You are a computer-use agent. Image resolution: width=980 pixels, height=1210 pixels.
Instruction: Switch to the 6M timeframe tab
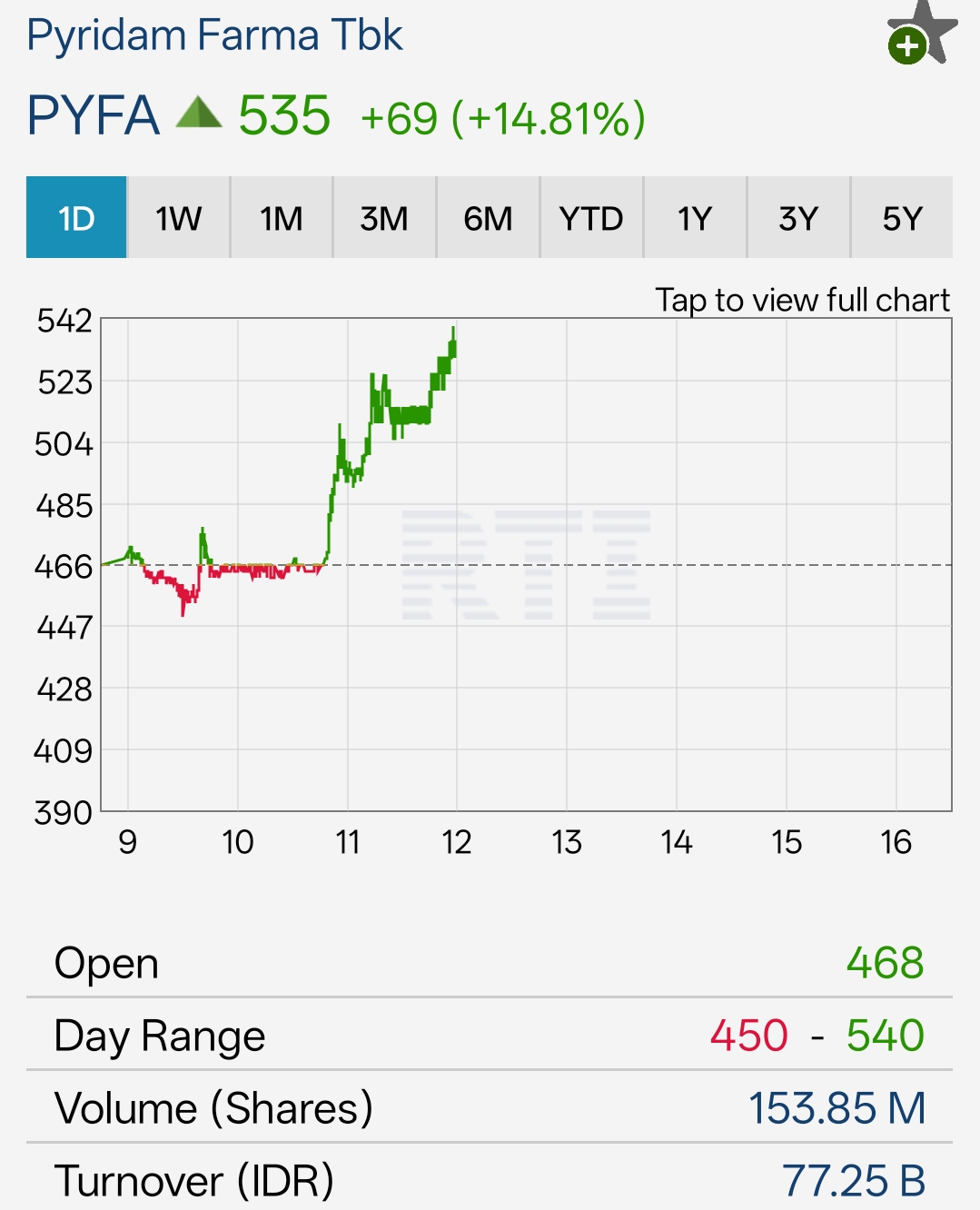pyautogui.click(x=488, y=218)
